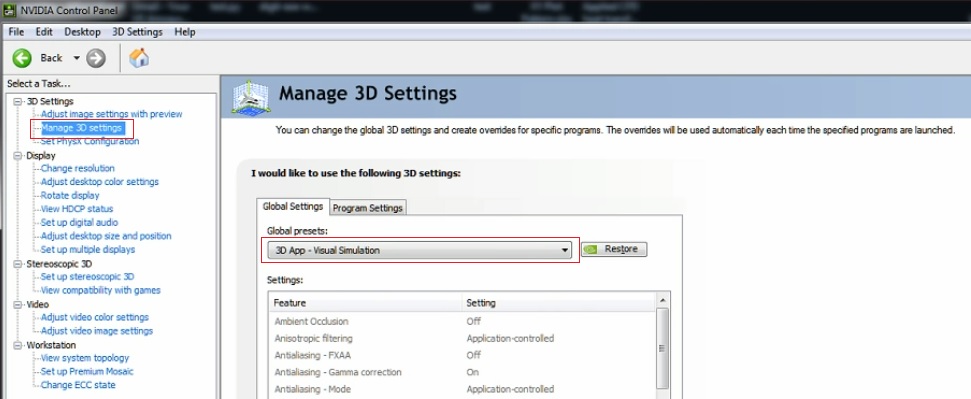Go to Home via house icon

coord(139,58)
